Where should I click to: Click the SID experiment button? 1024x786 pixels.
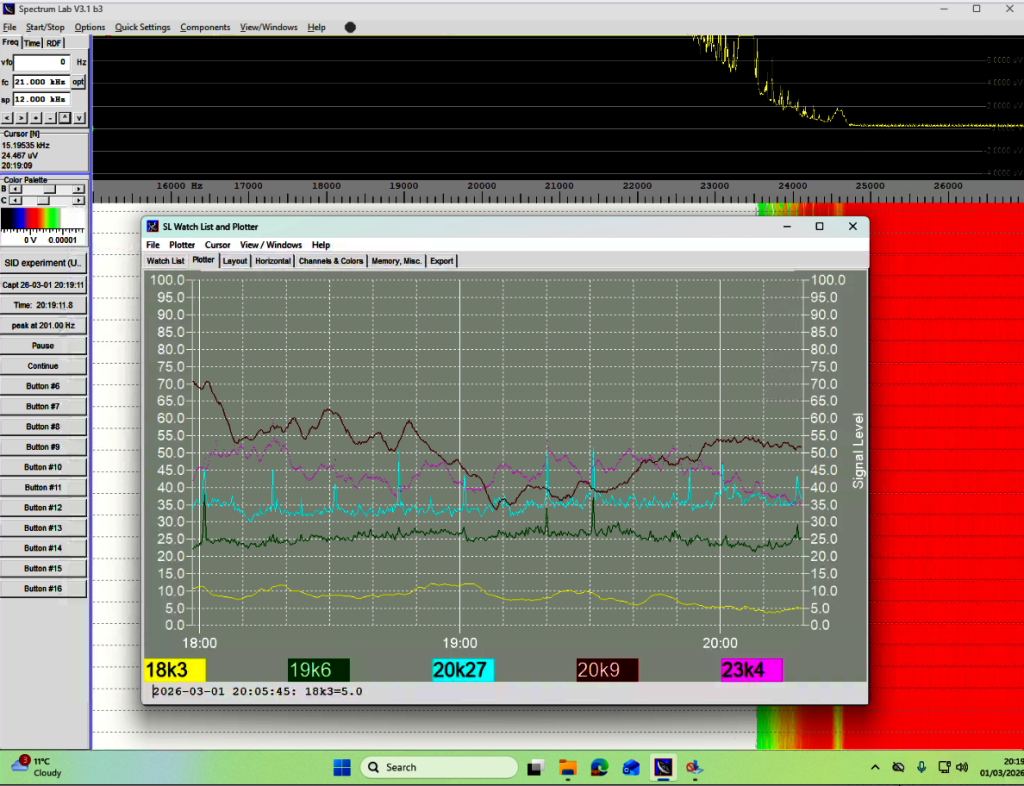pyautogui.click(x=43, y=263)
